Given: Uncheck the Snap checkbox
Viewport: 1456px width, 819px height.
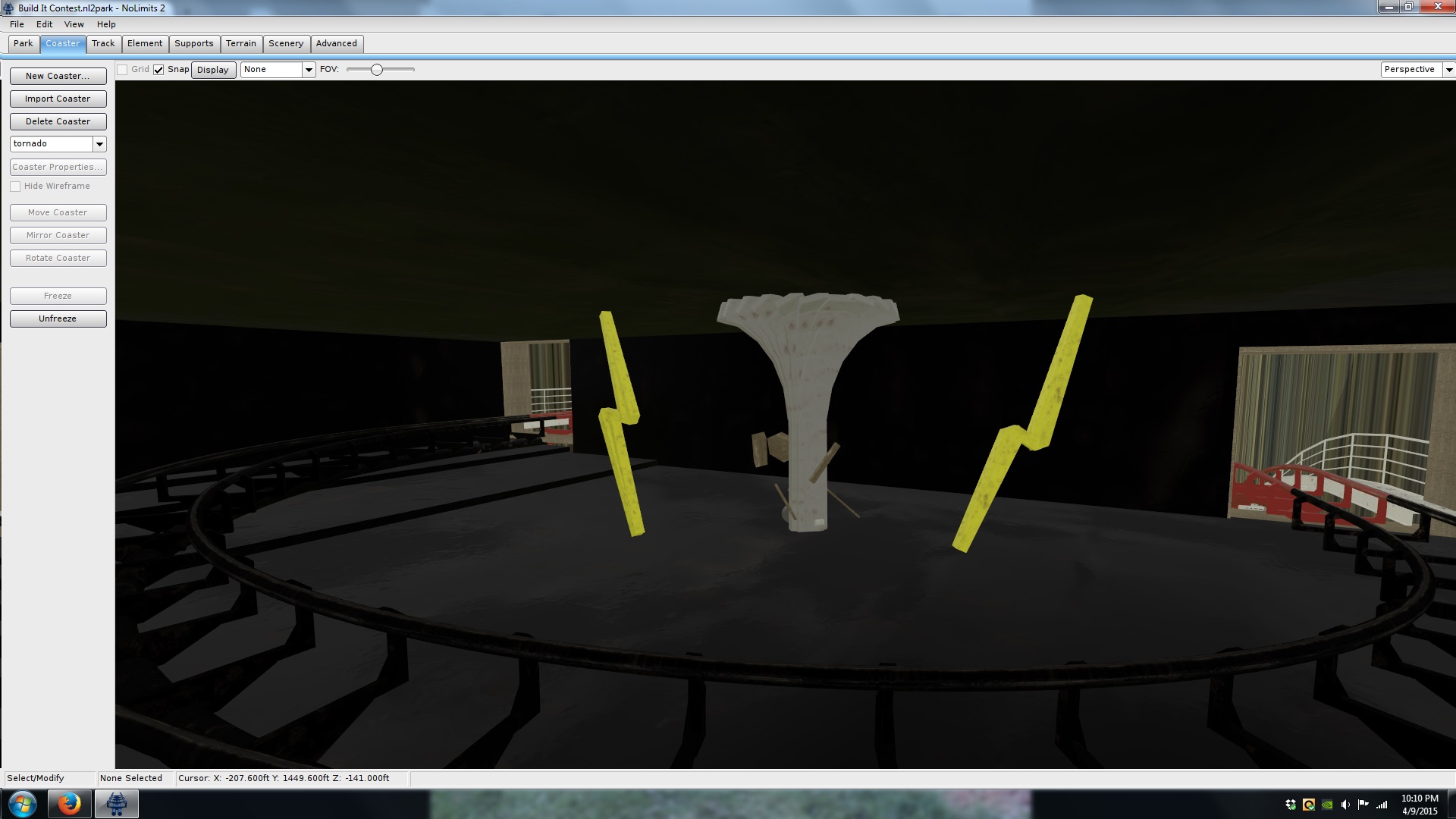Looking at the screenshot, I should click(158, 70).
